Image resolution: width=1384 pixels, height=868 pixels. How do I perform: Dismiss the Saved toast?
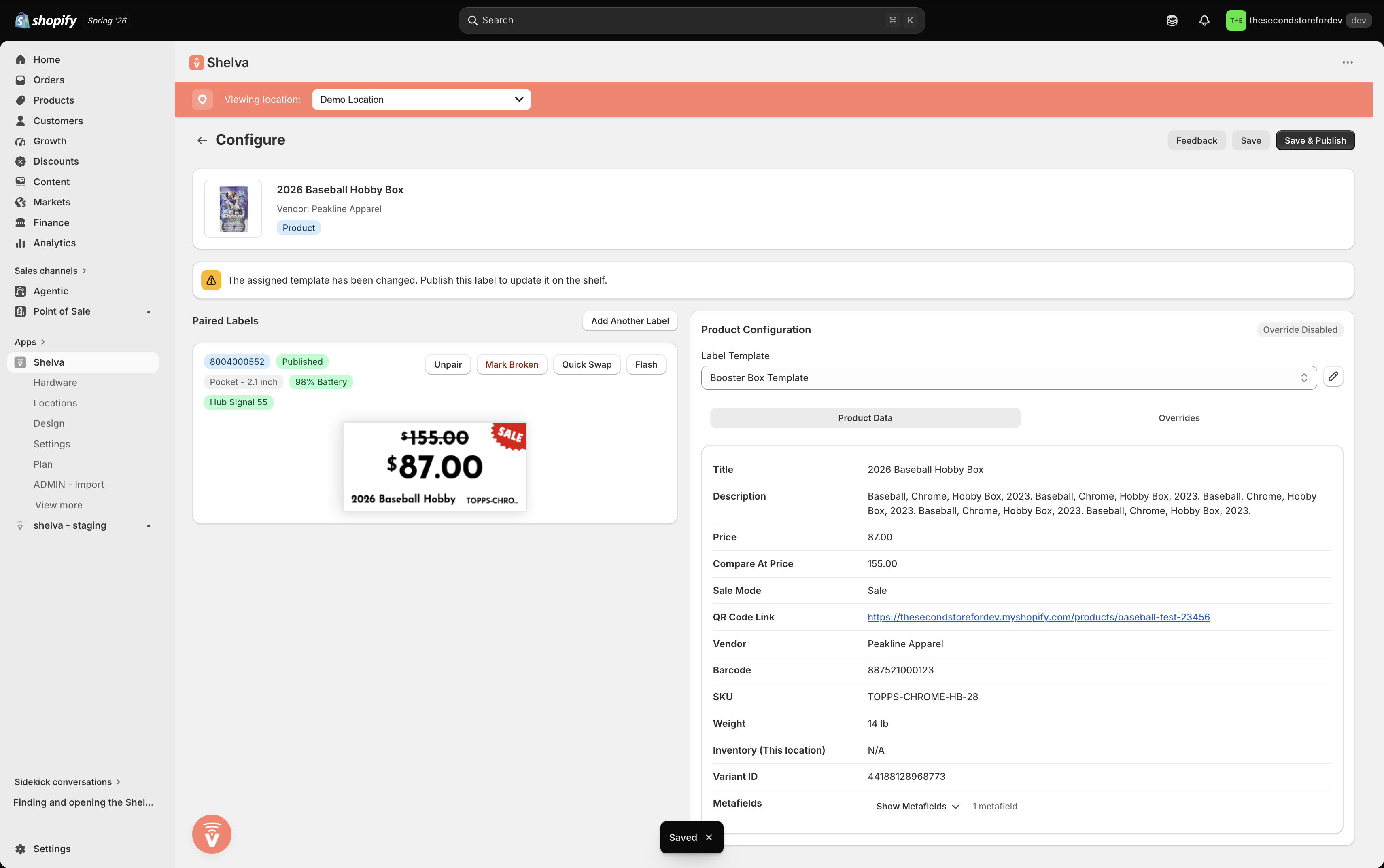[x=709, y=838]
